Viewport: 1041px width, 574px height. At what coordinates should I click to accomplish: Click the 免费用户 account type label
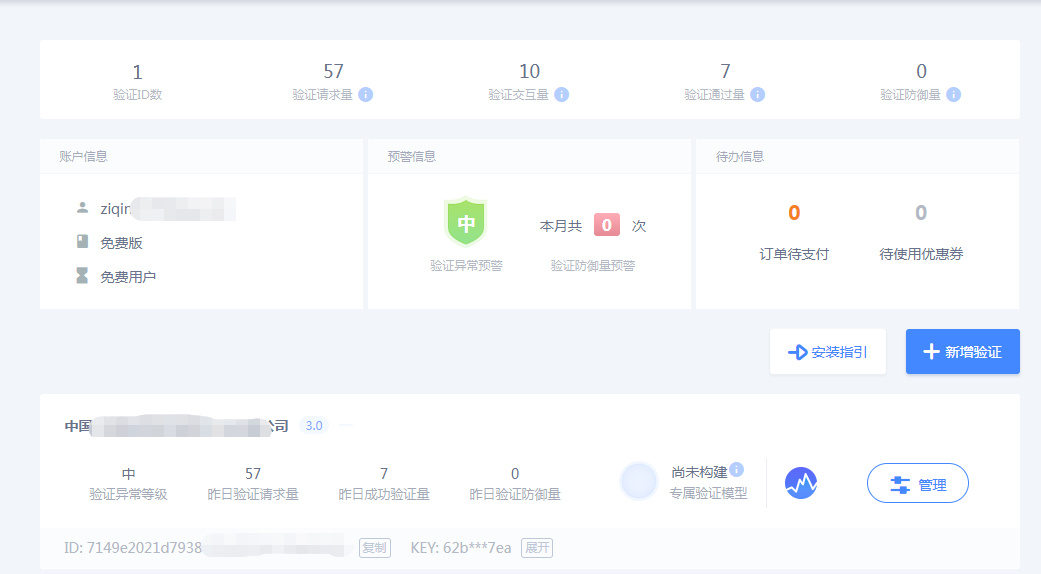[128, 277]
